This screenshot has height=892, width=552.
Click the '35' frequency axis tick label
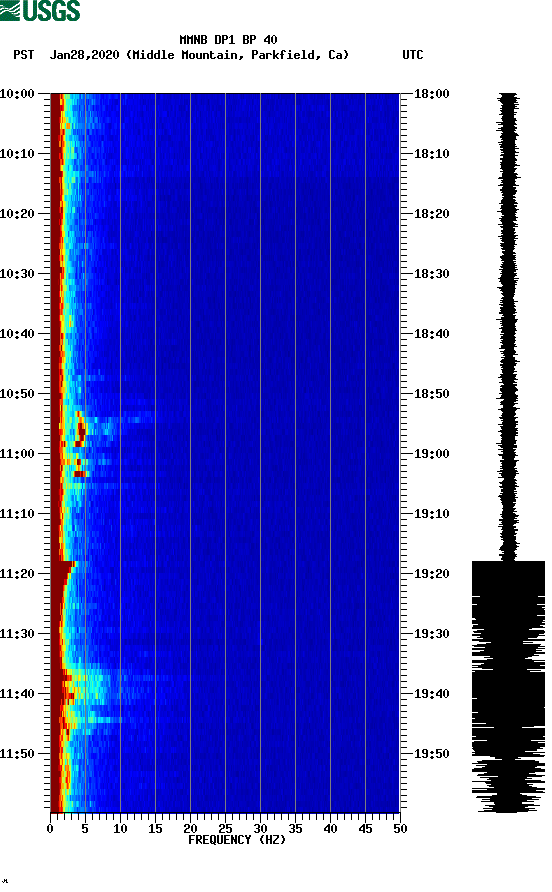point(295,829)
